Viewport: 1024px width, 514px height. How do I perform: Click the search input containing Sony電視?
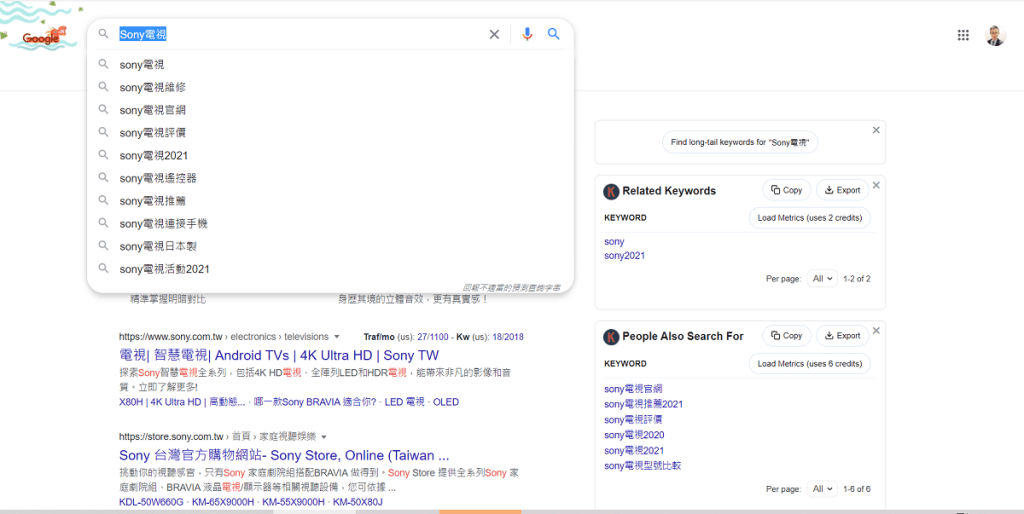300,35
